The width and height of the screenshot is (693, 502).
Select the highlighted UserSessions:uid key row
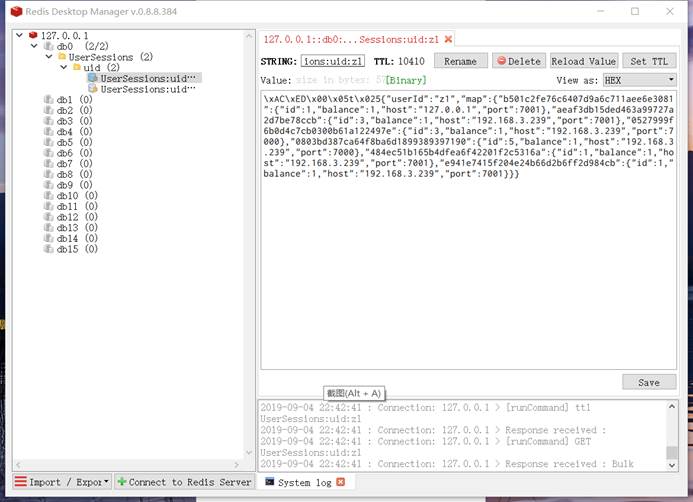(x=144, y=78)
